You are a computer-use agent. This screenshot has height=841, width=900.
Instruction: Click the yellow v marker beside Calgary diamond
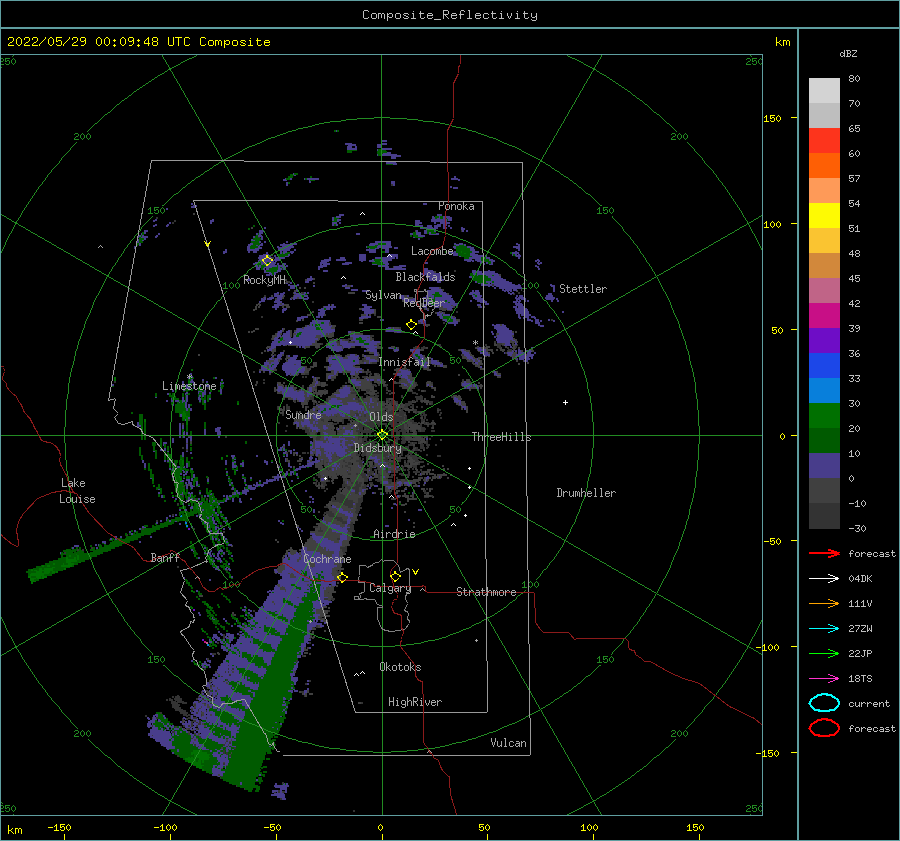(x=416, y=572)
